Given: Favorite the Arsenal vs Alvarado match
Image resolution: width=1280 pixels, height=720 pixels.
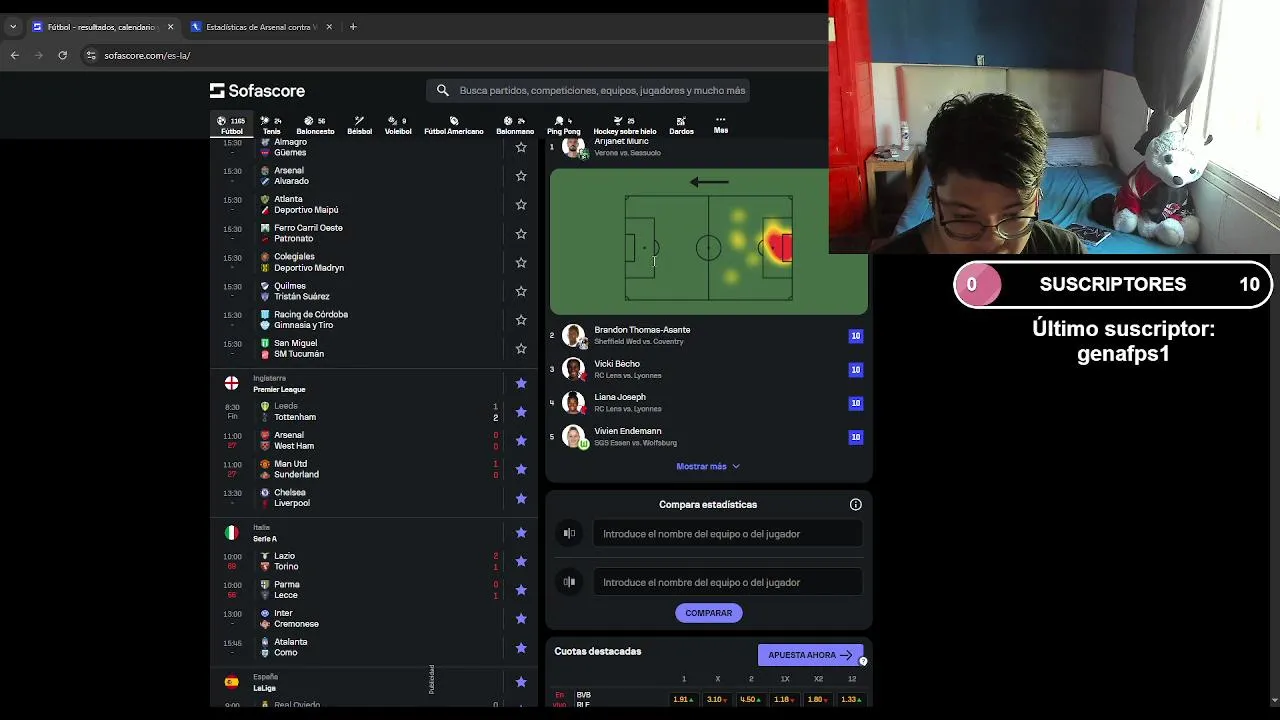Looking at the screenshot, I should (521, 176).
